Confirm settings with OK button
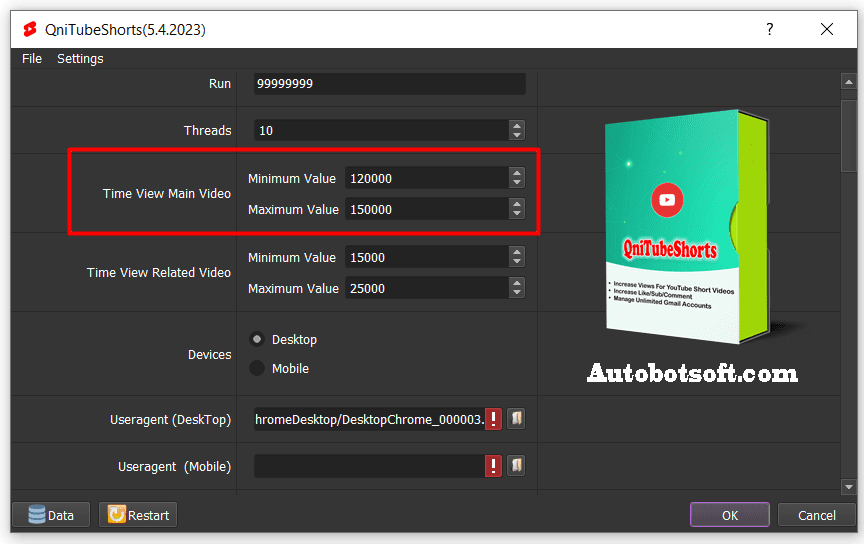 (x=730, y=515)
